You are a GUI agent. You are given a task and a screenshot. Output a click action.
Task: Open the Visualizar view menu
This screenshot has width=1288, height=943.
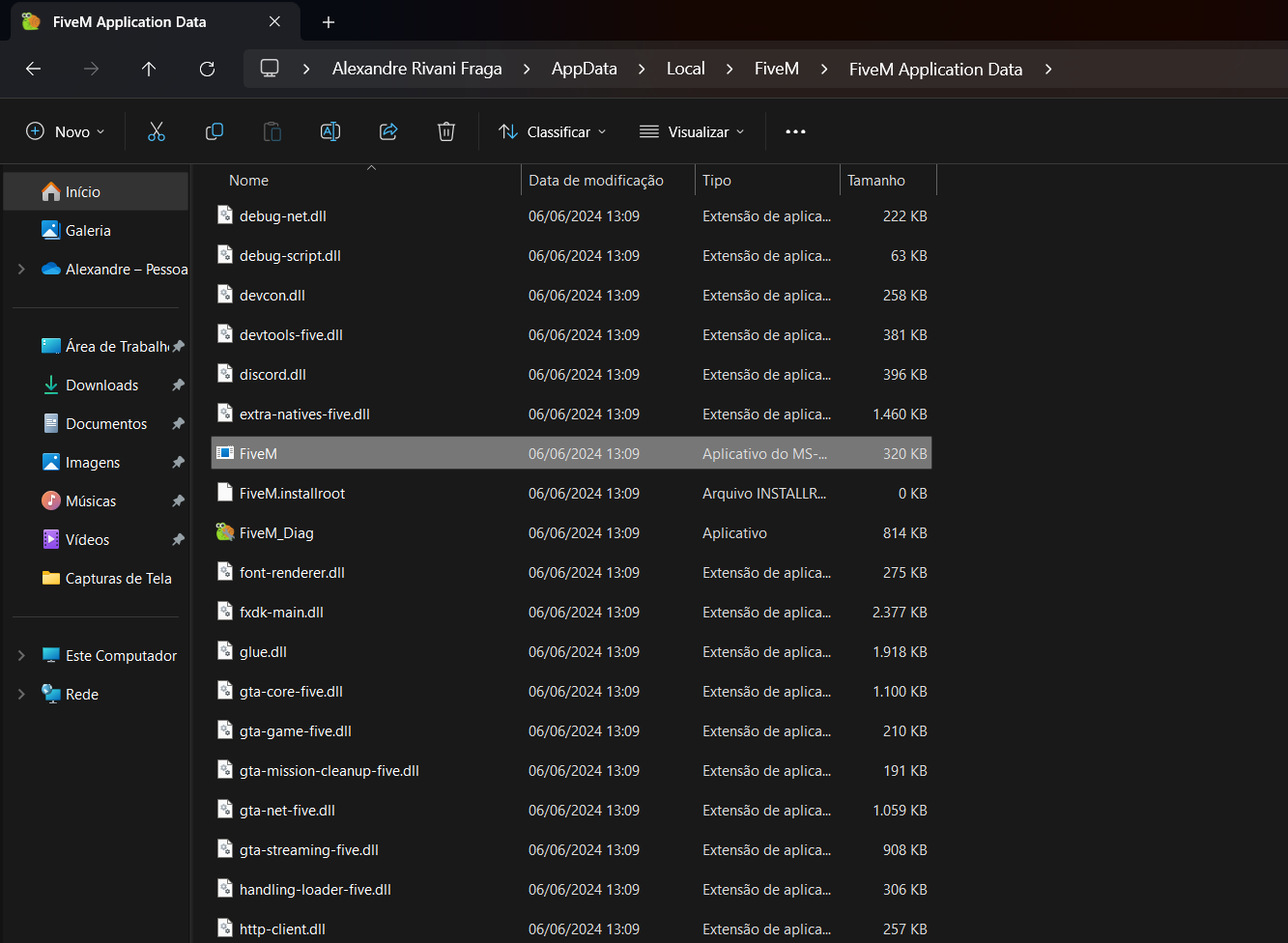click(692, 131)
